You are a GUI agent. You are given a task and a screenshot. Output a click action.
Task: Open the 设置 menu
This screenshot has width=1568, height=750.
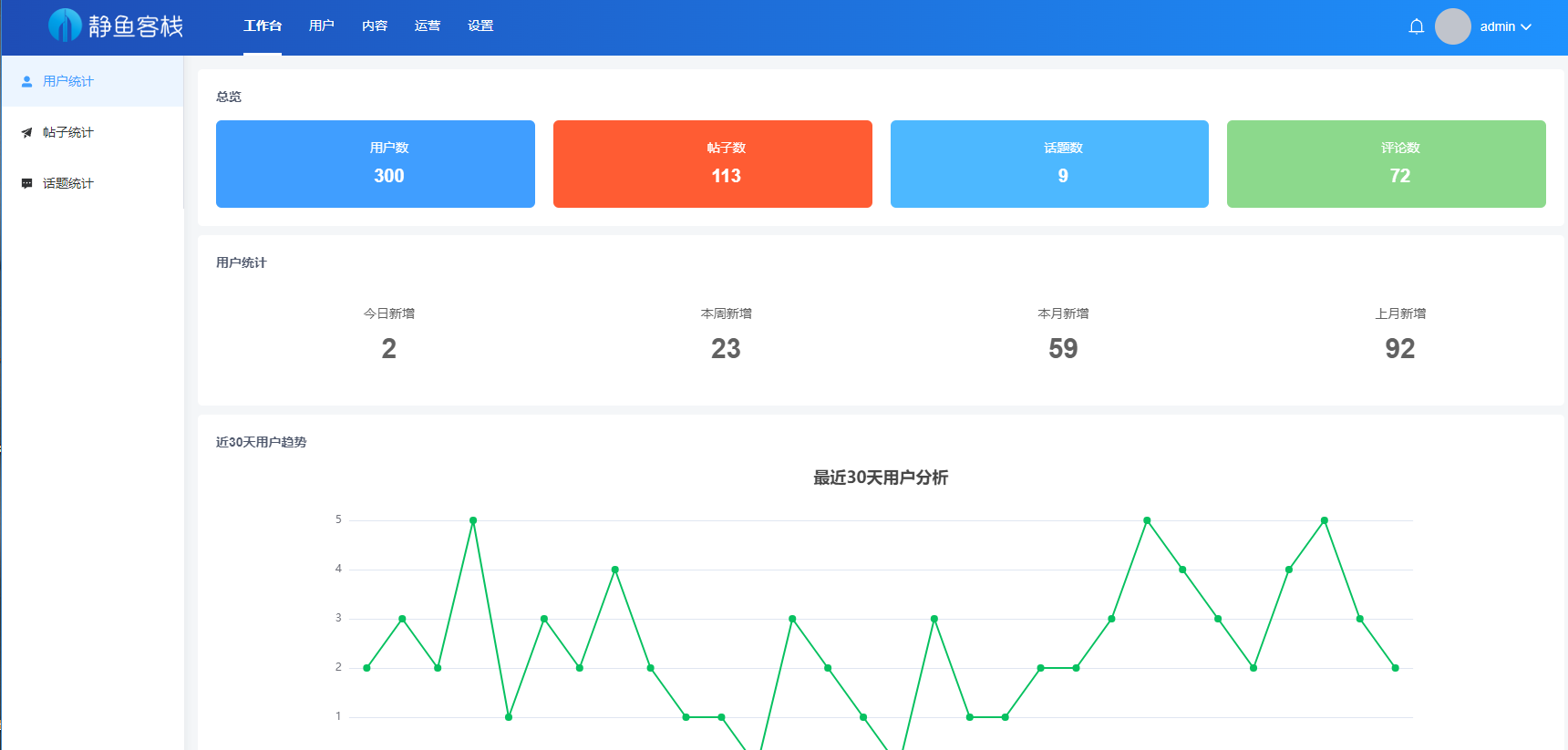point(480,26)
